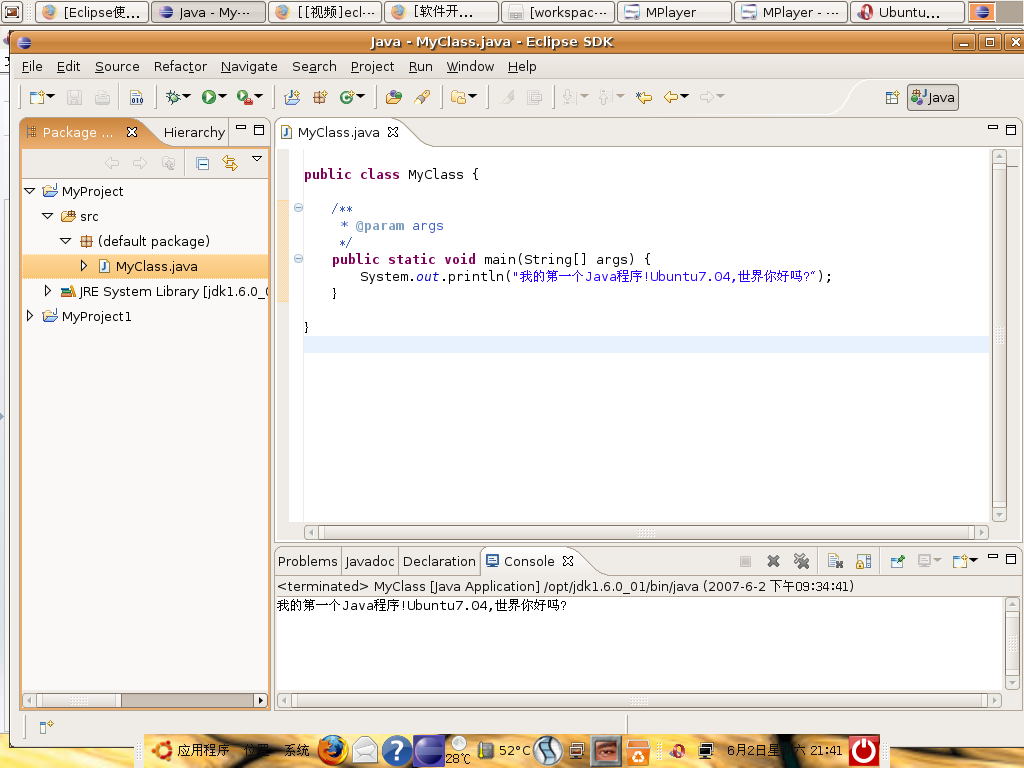Open the Package Explorer view menu triangle
The image size is (1024, 768).
coord(257,159)
